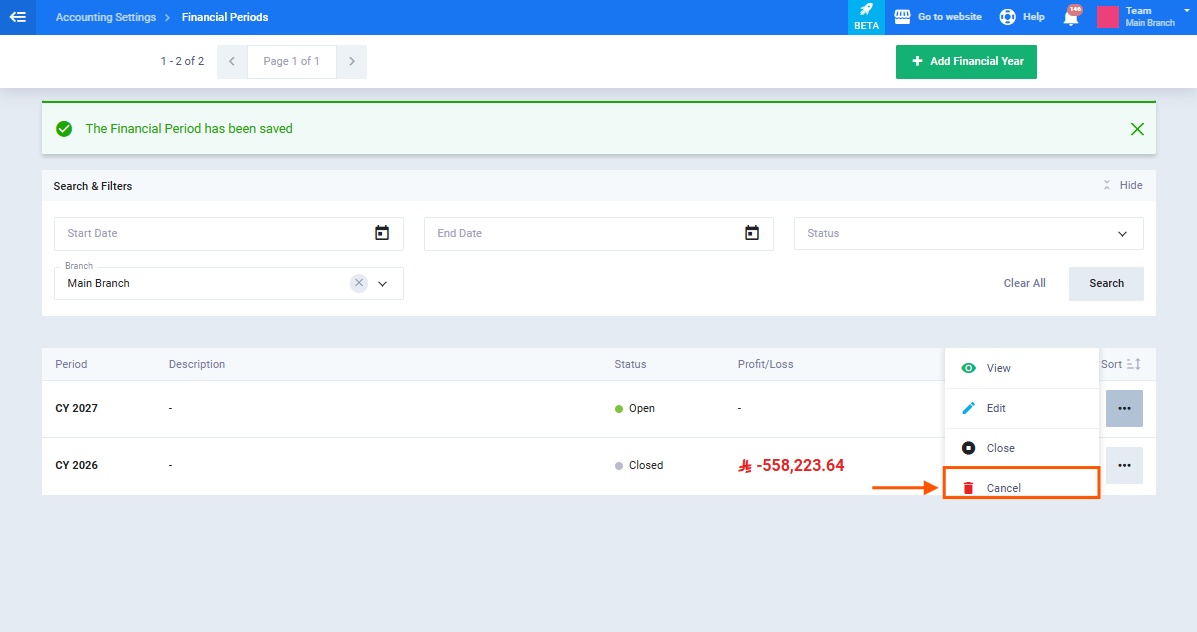Screen dimensions: 1197x632
Task: Focus the Start Date field
Action: (x=228, y=234)
